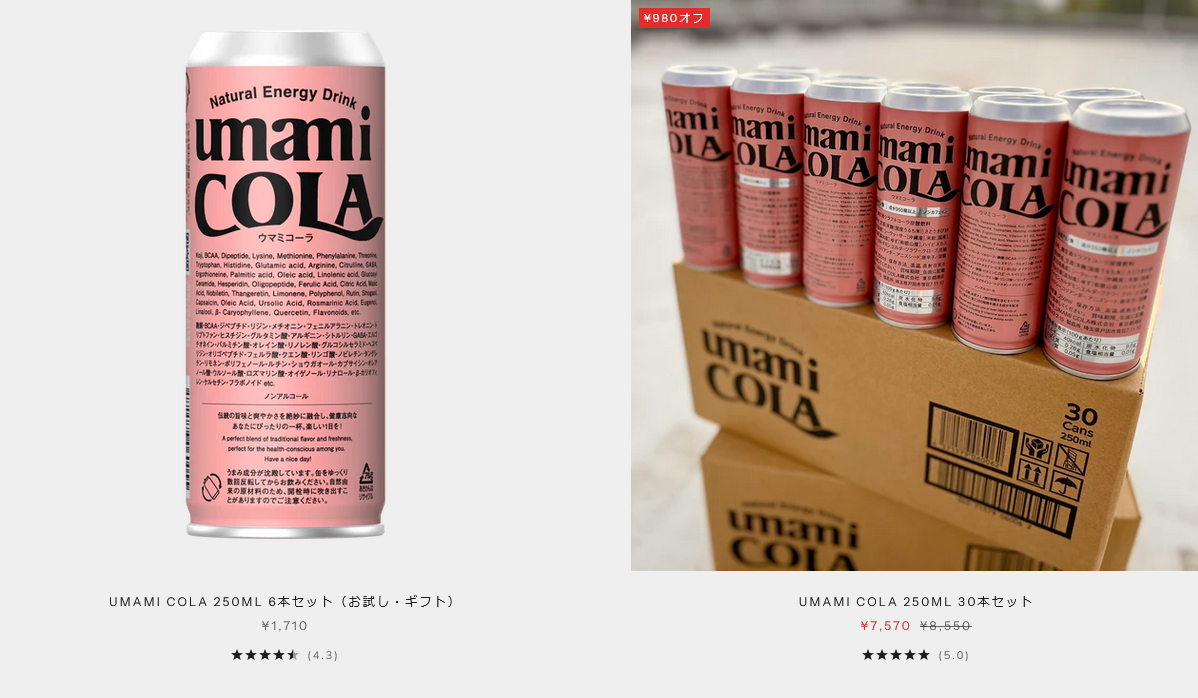Click the this-side-up arrows icon on the box

click(x=1032, y=473)
